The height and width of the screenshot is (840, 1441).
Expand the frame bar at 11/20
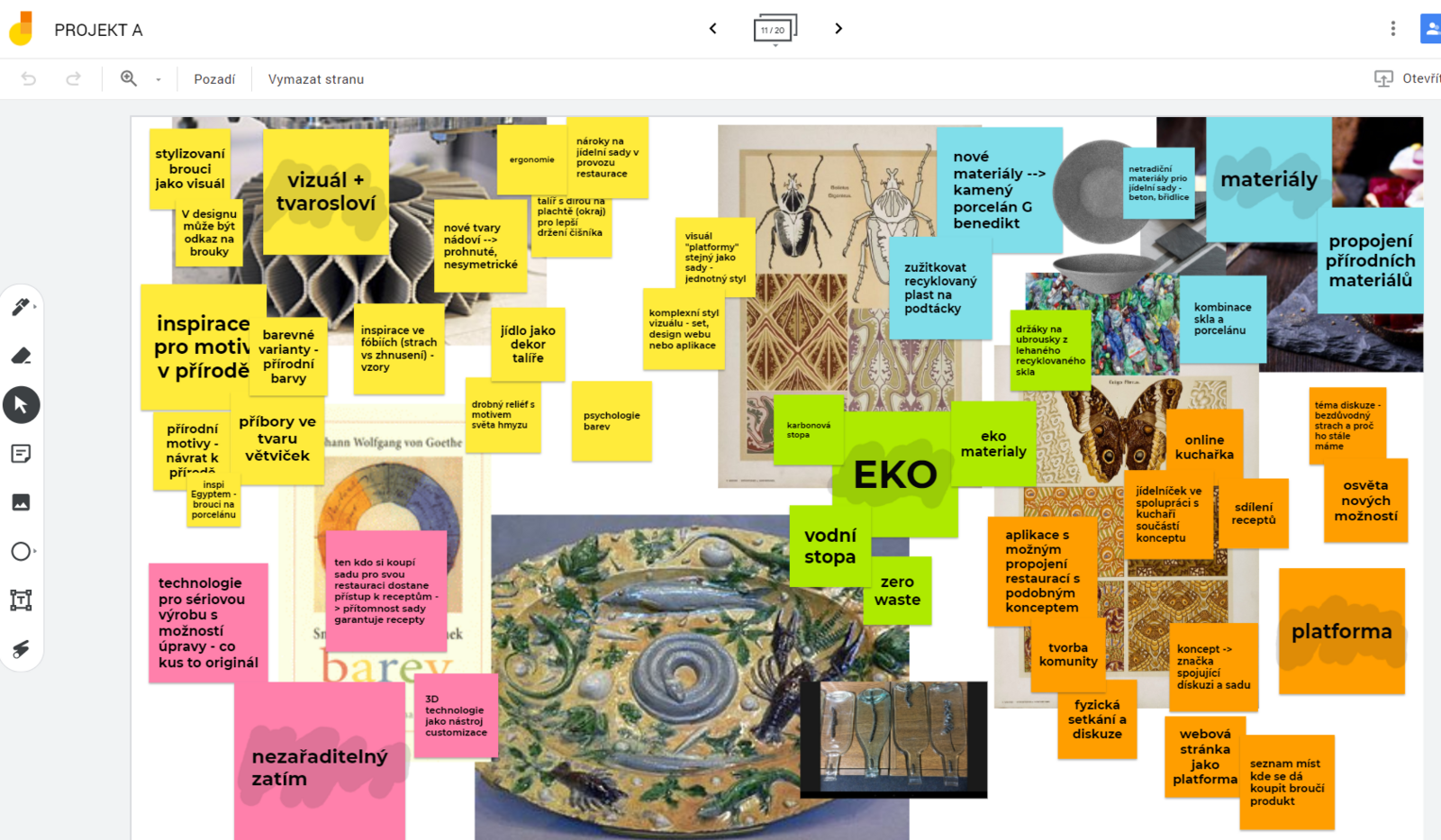tap(775, 30)
